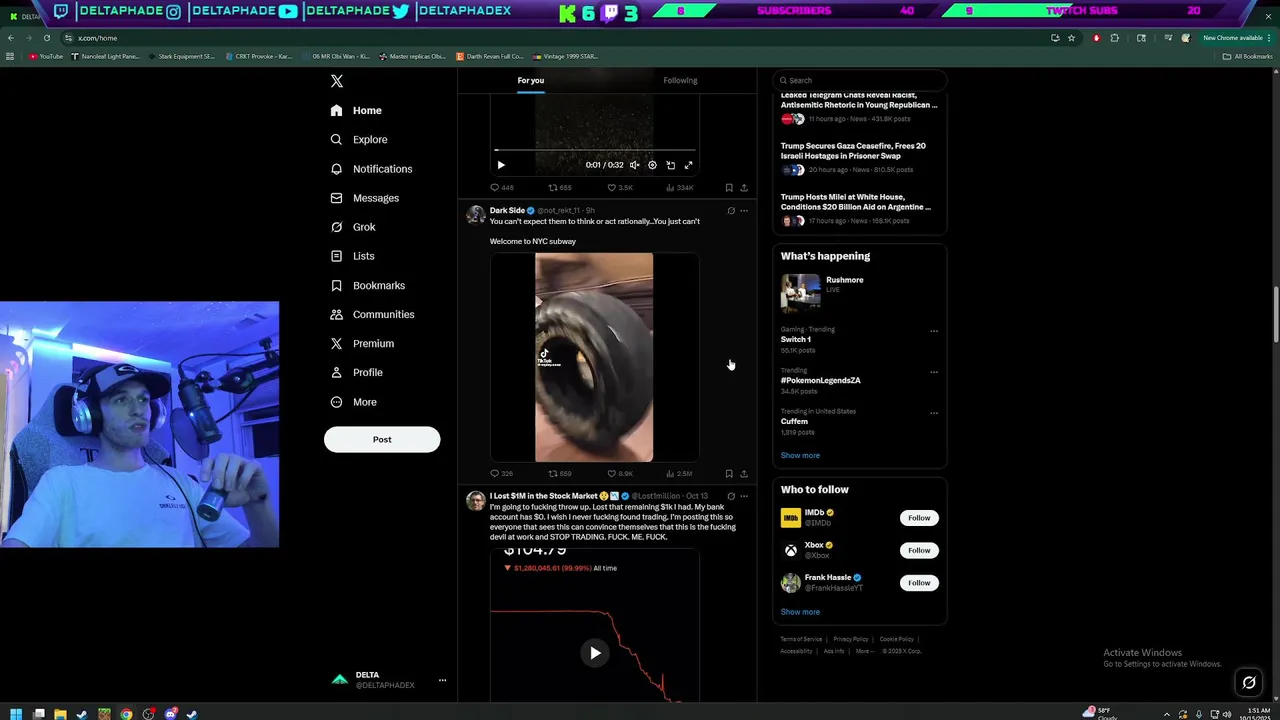Open Profile in the sidebar

tap(357, 372)
